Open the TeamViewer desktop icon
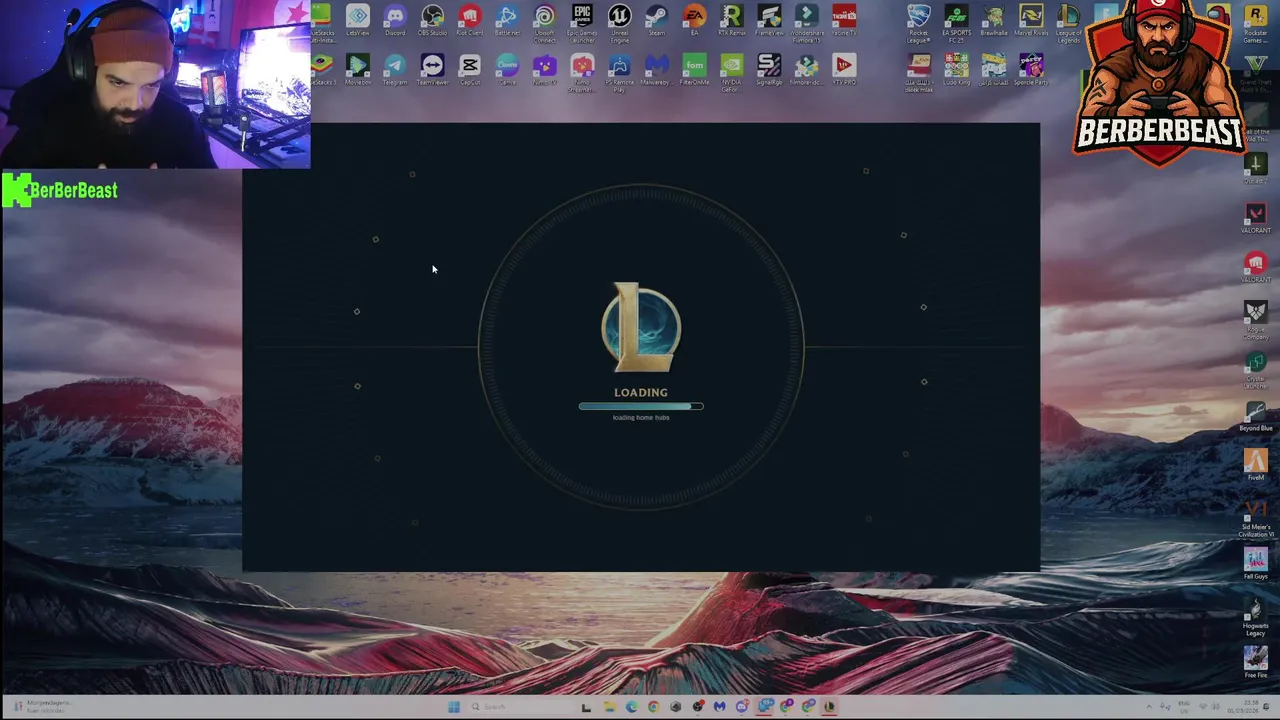The image size is (1280, 720). tap(432, 70)
